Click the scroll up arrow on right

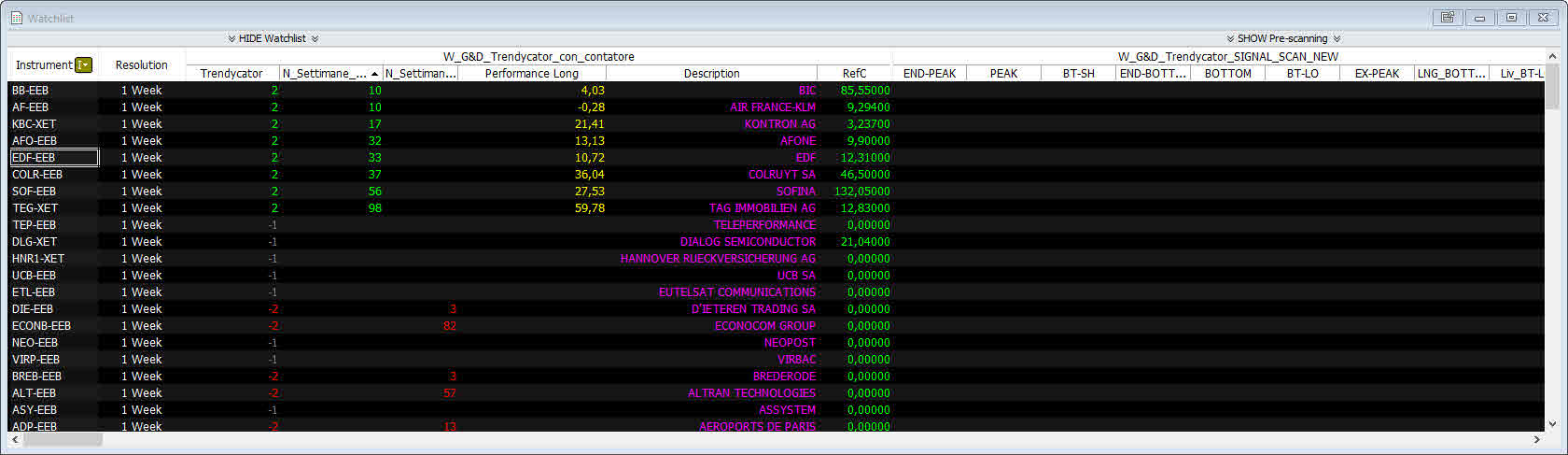1552,57
